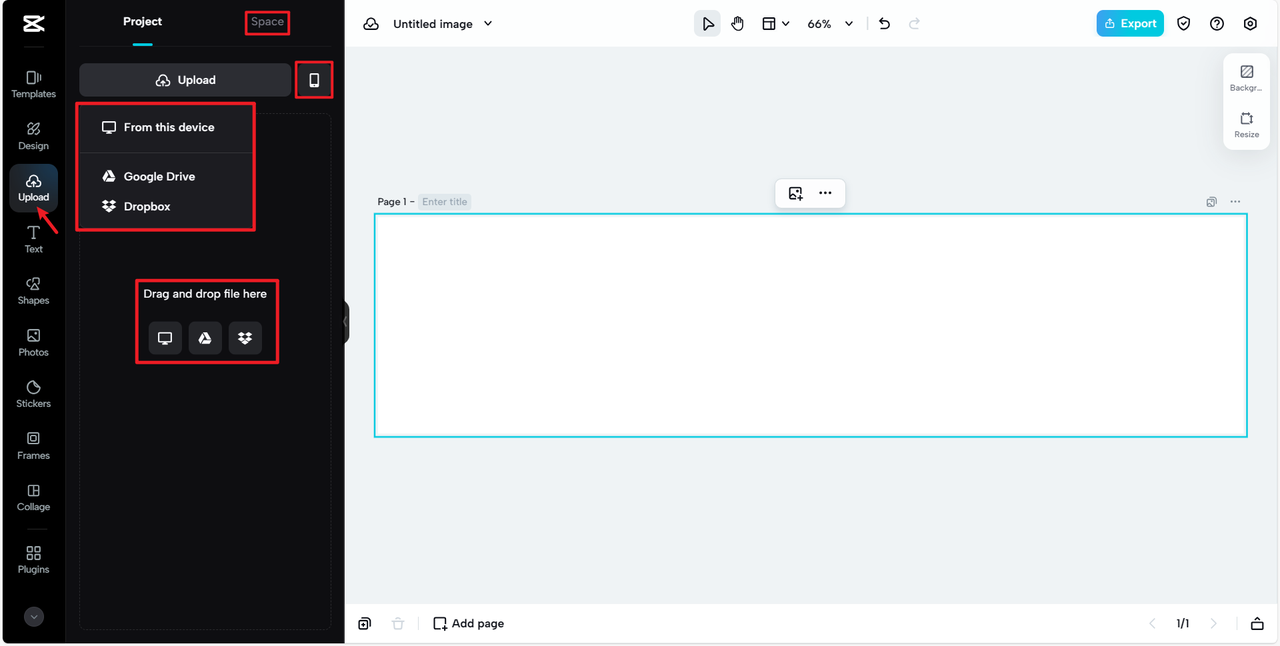This screenshot has height=646, width=1280.
Task: Go to next page arrow
Action: (1214, 623)
